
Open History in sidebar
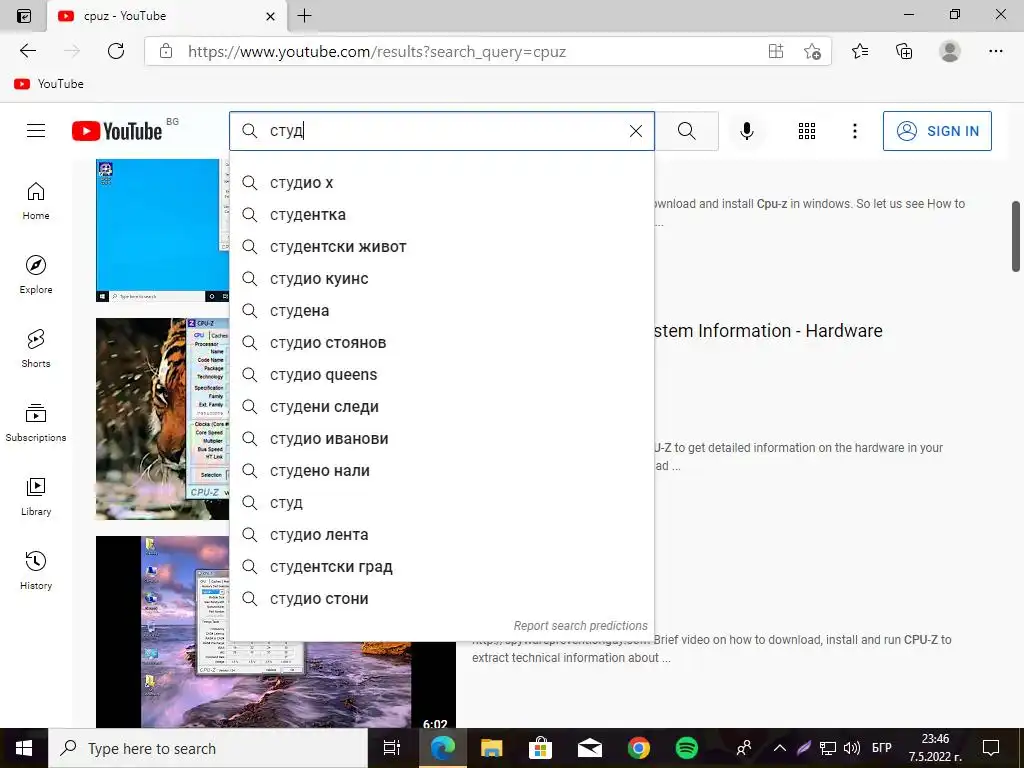coord(36,571)
